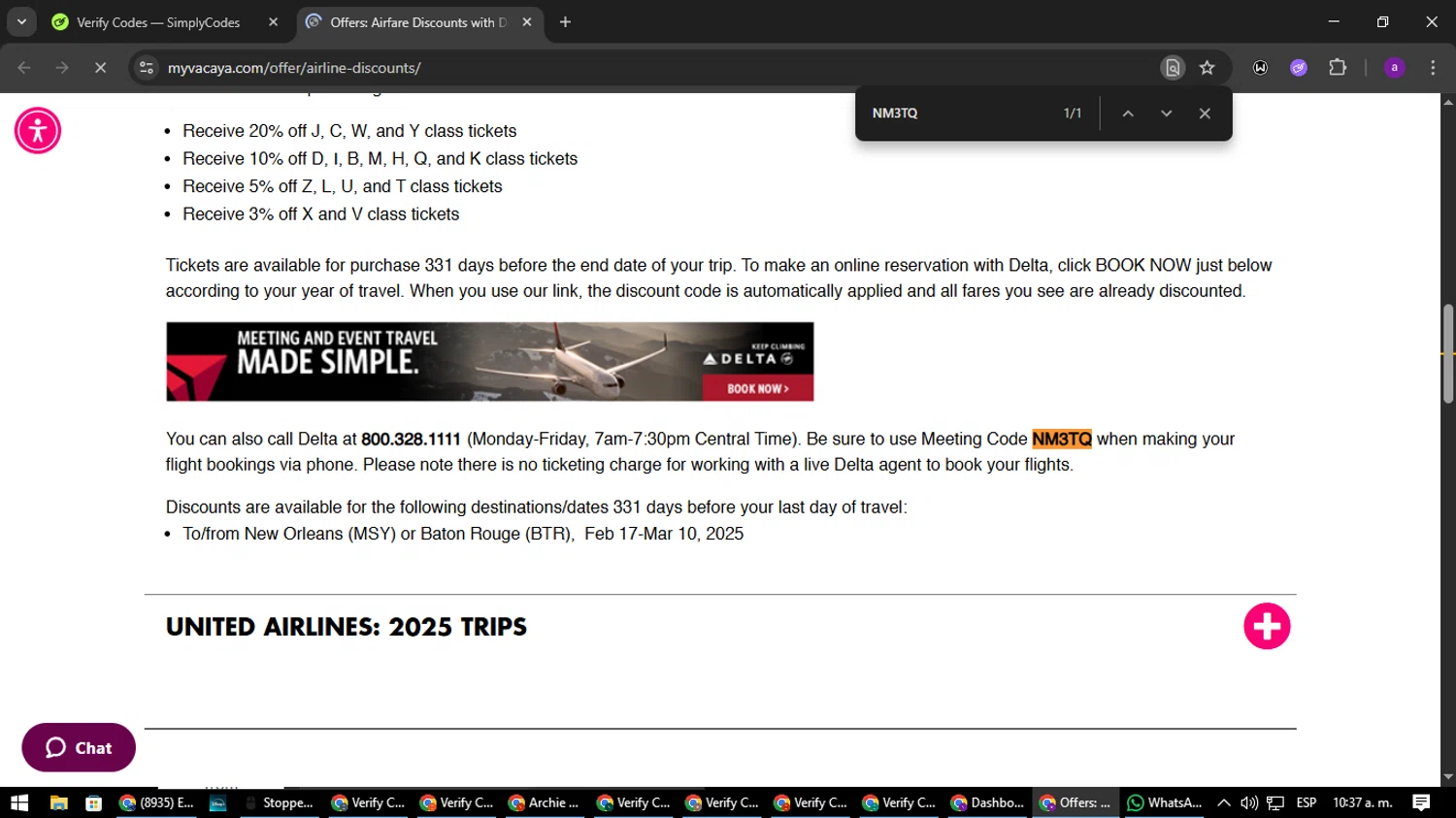Open the dark terminal-style taskbar app icon
The width and height of the screenshot is (1456, 818).
point(217,802)
